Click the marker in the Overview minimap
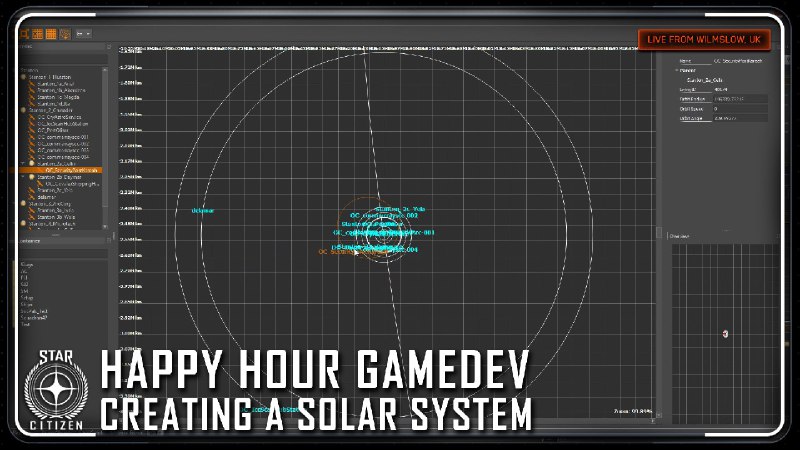Image resolution: width=800 pixels, height=450 pixels. pos(725,334)
